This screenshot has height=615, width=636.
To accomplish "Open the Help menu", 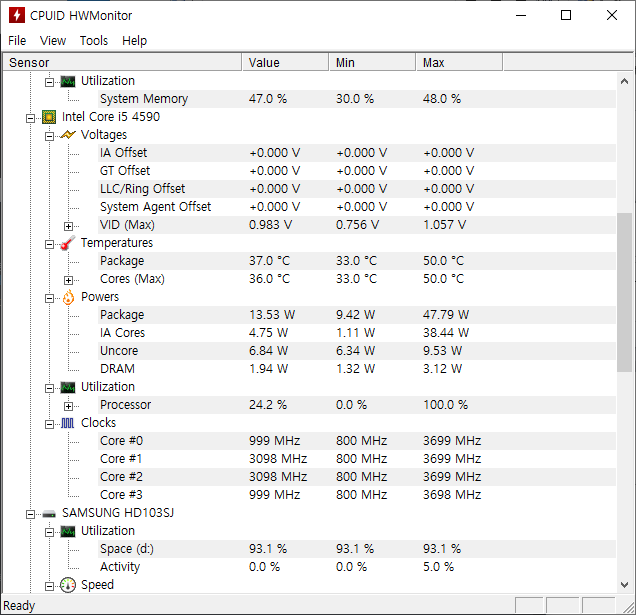I will 134,41.
